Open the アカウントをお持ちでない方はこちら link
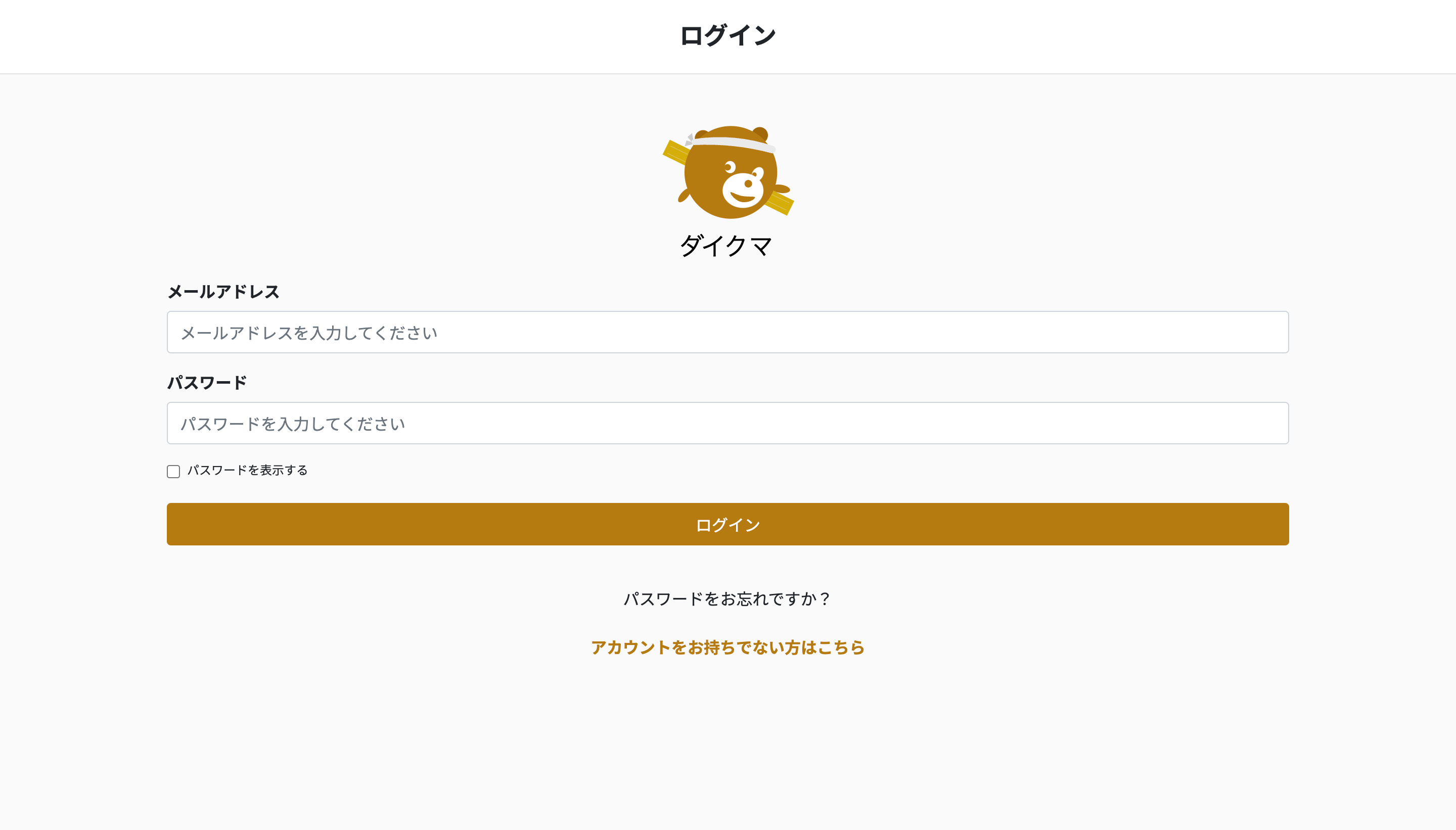This screenshot has width=1456, height=830. pos(728,648)
